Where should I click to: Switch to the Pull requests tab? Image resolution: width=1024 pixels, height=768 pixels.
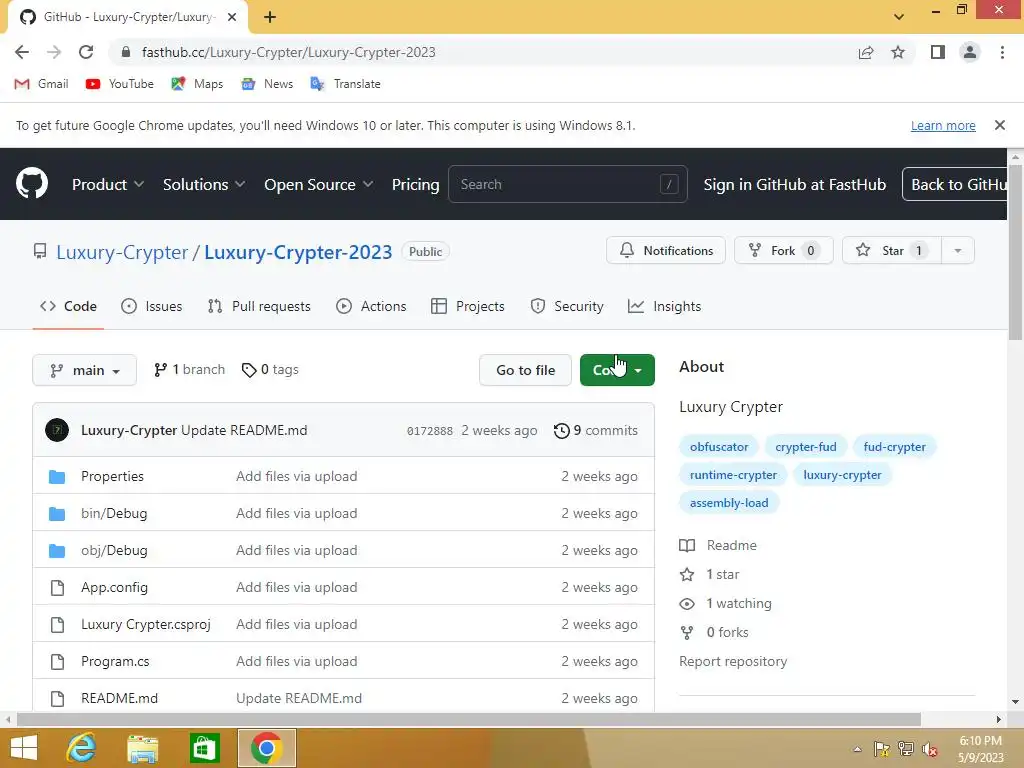pyautogui.click(x=259, y=306)
